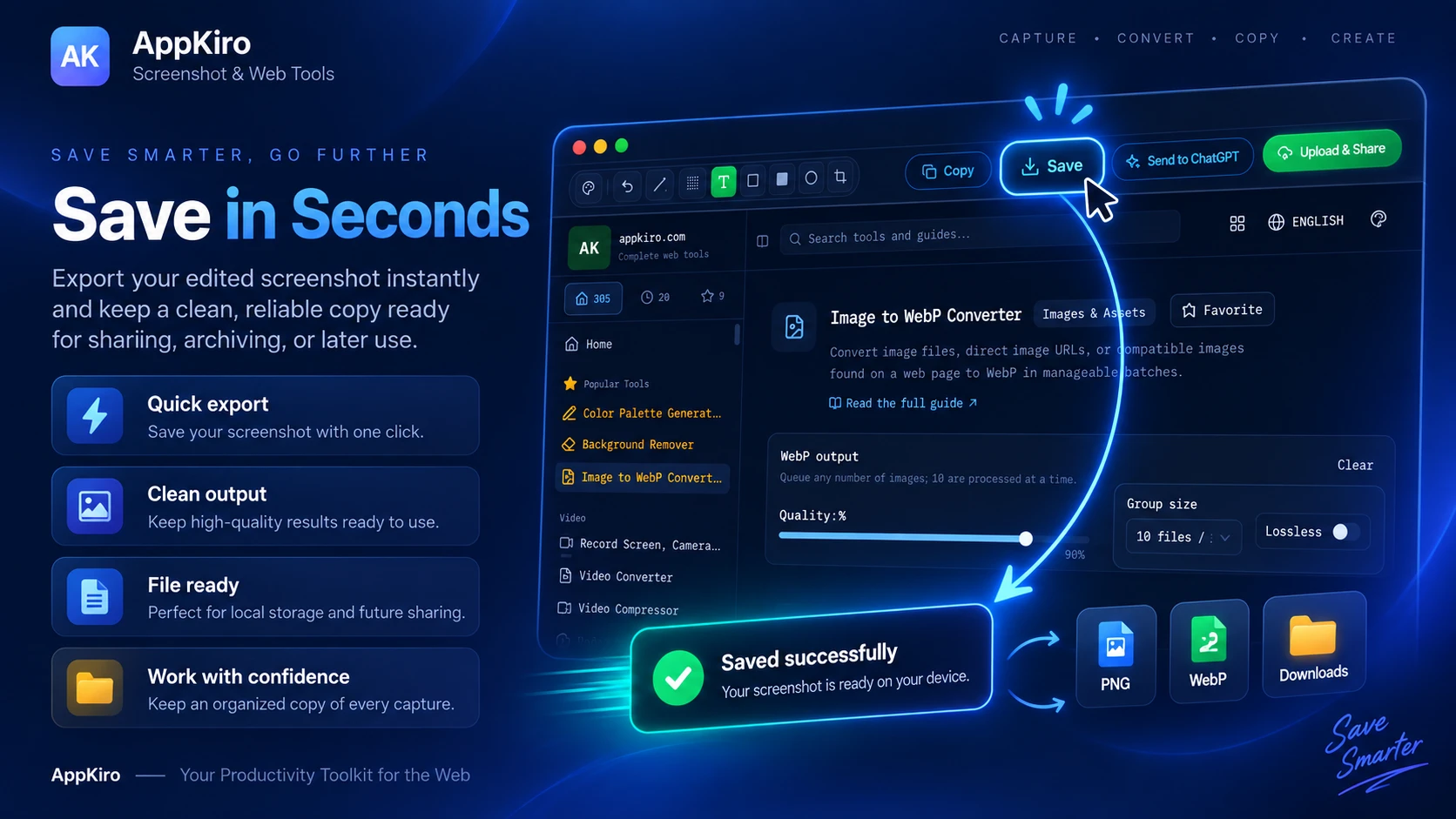
Task: Open the ENGLISH language selector
Action: pos(1305,221)
